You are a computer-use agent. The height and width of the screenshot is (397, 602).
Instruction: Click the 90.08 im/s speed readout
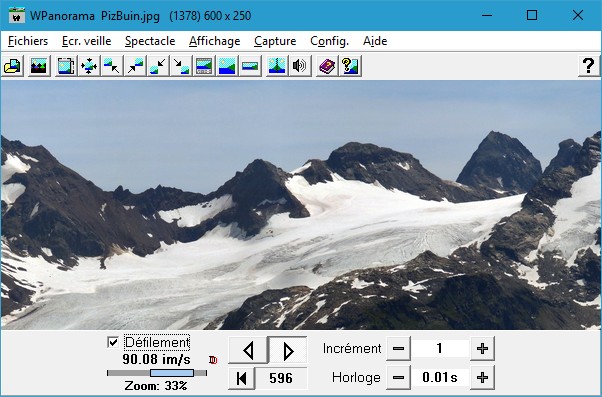[x=156, y=359]
